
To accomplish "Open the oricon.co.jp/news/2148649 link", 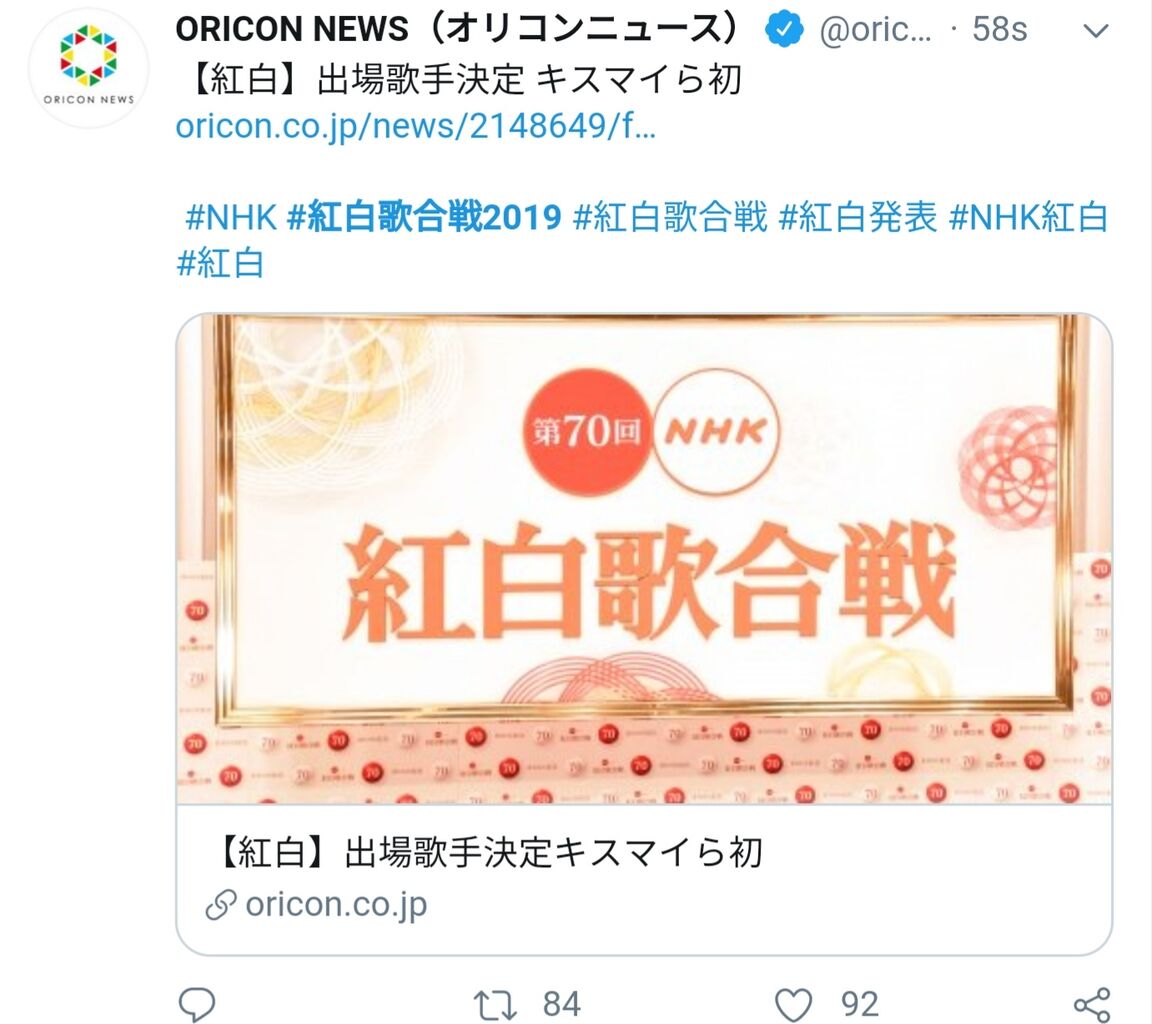I will coord(415,126).
